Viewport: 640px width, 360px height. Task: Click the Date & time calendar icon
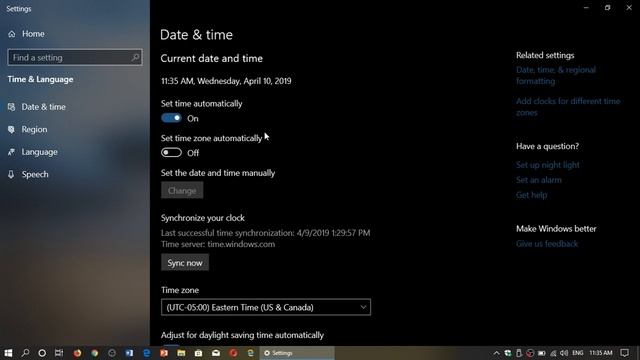(x=11, y=107)
